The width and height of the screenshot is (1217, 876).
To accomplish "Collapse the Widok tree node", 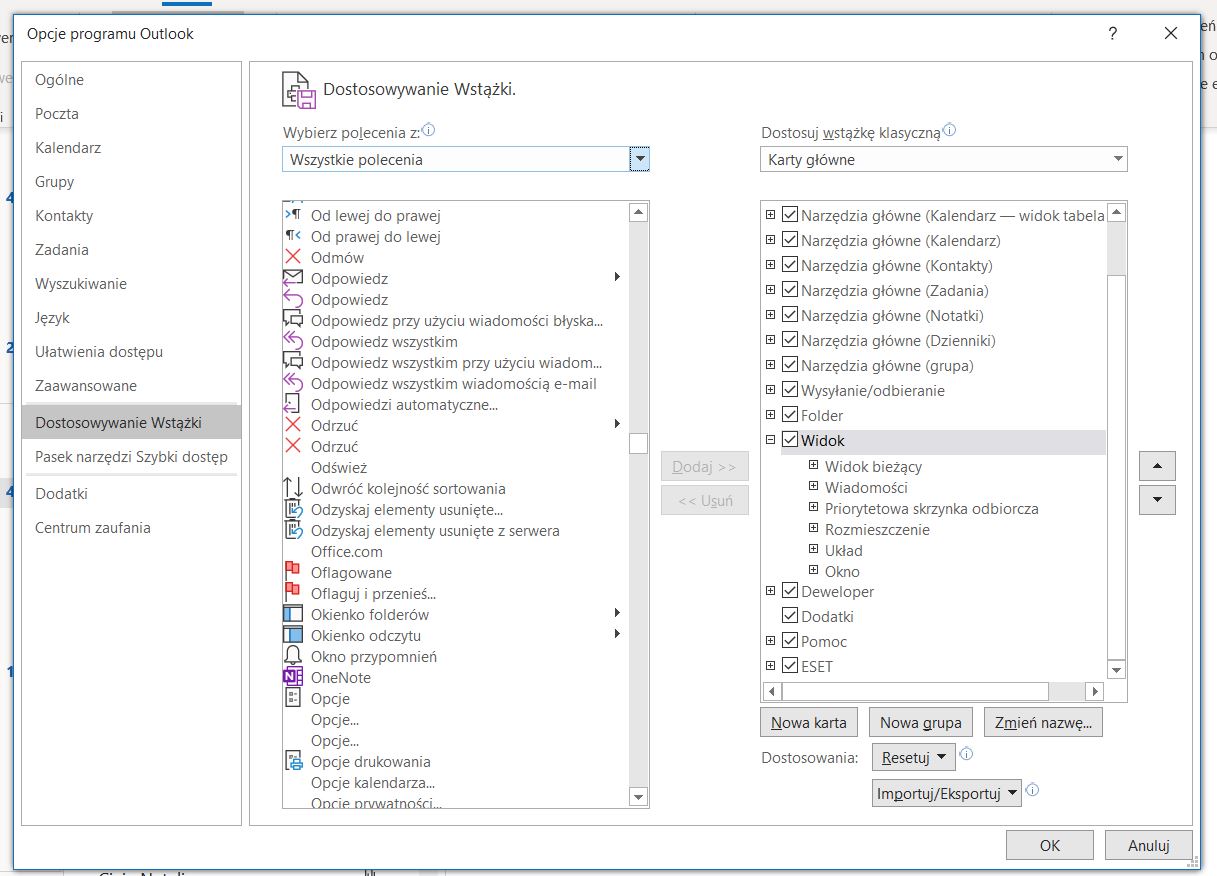I will point(770,440).
